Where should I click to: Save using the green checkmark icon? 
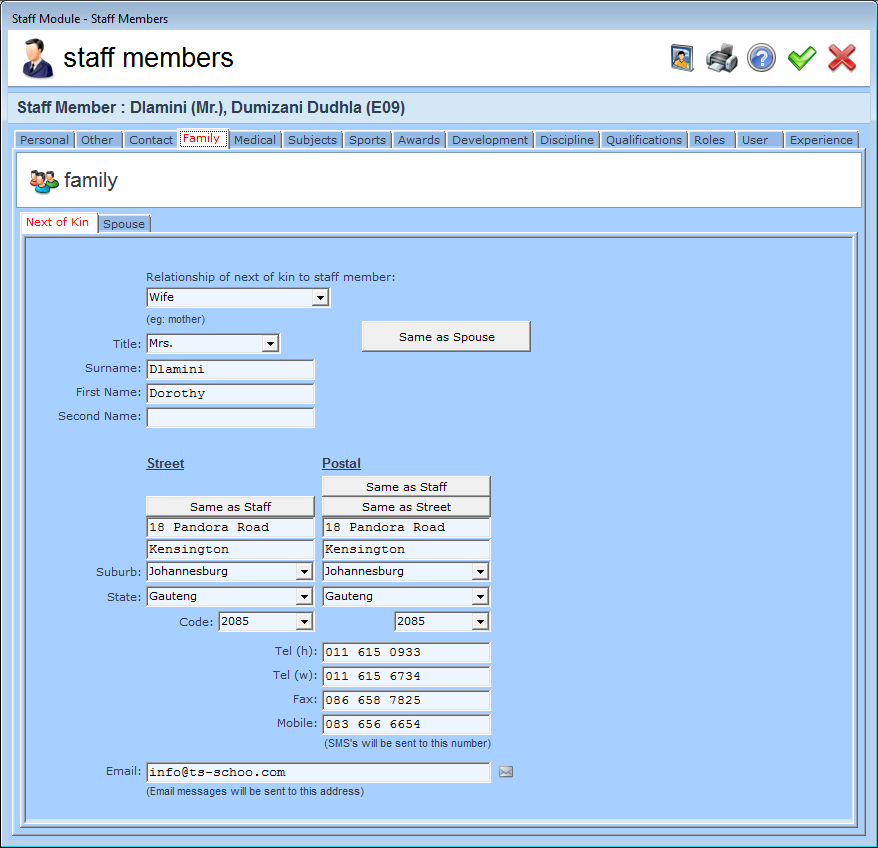click(802, 58)
